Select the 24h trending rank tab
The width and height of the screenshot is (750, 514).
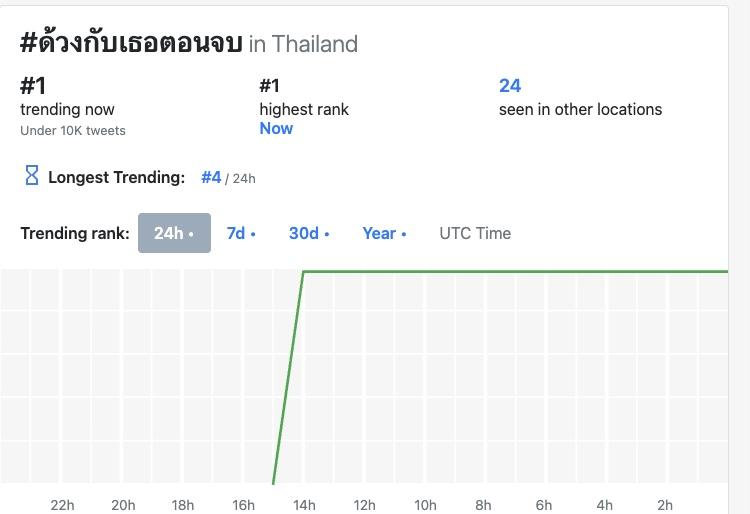coord(174,233)
